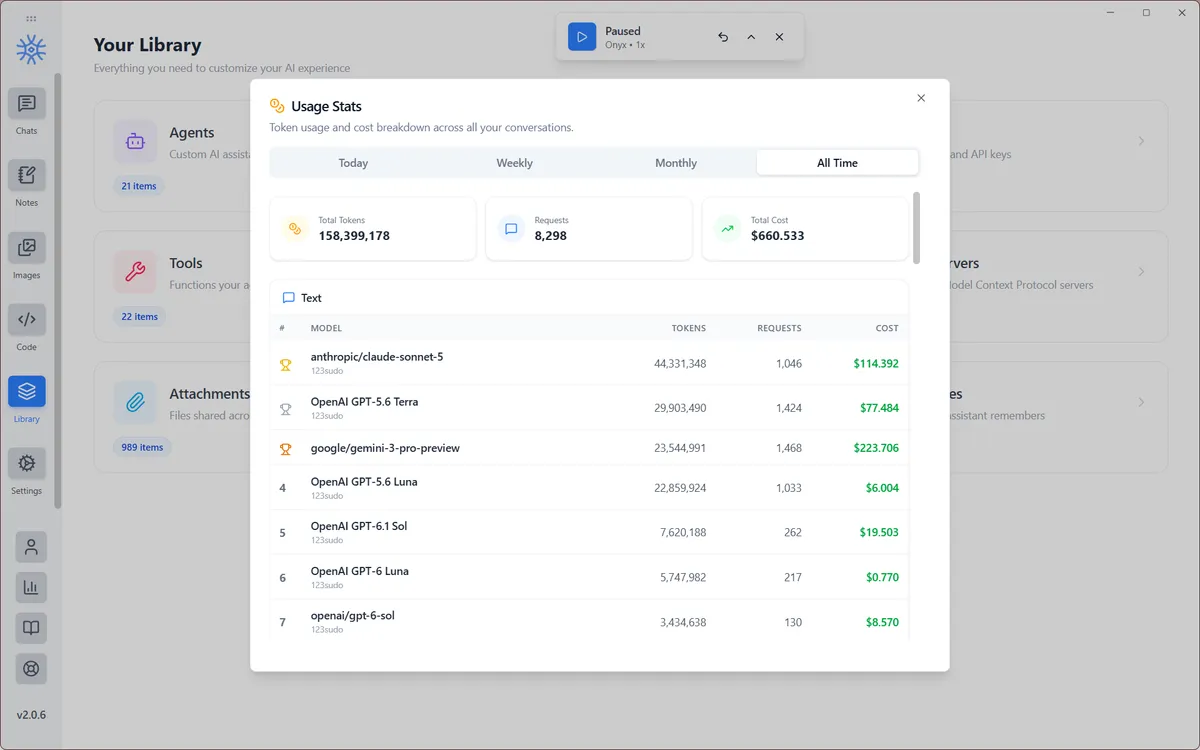Click the 44,331,348 tokens value
This screenshot has width=1200, height=750.
680,364
